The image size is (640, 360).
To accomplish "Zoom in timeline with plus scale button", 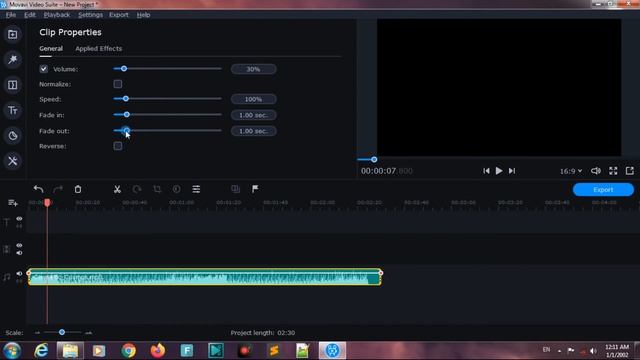I will 88,333.
